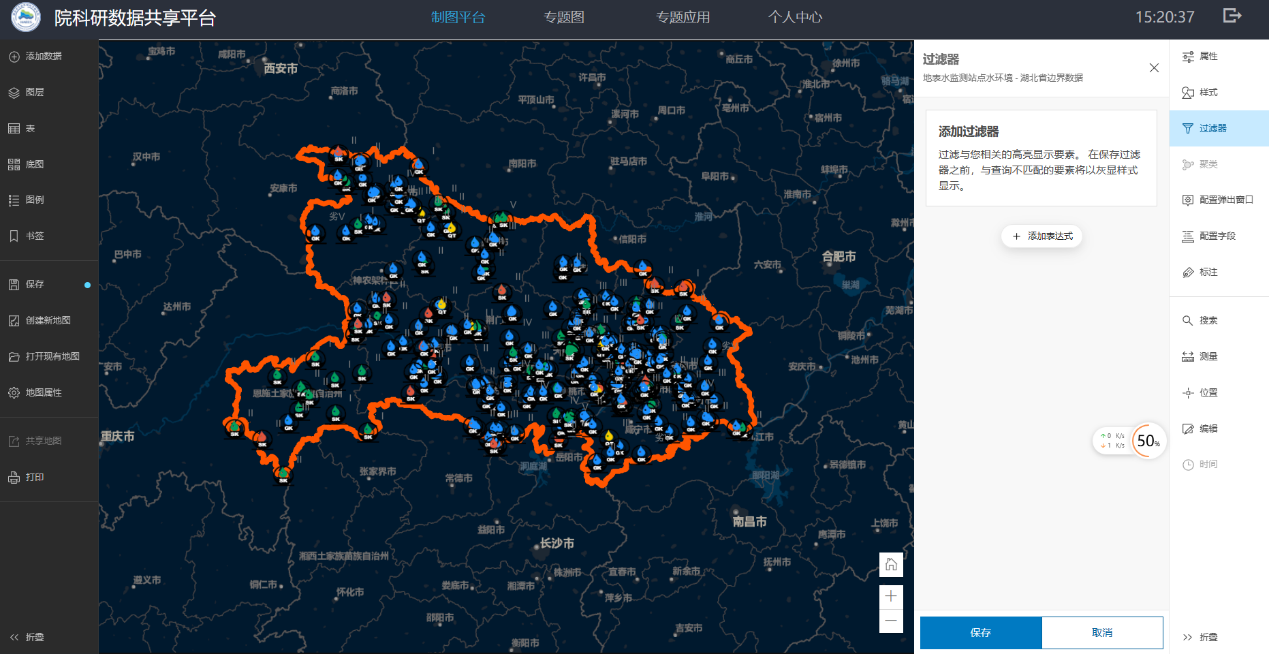The image size is (1269, 654).
Task: Click the 添加过滤器 heading in filter panel
Action: [969, 131]
